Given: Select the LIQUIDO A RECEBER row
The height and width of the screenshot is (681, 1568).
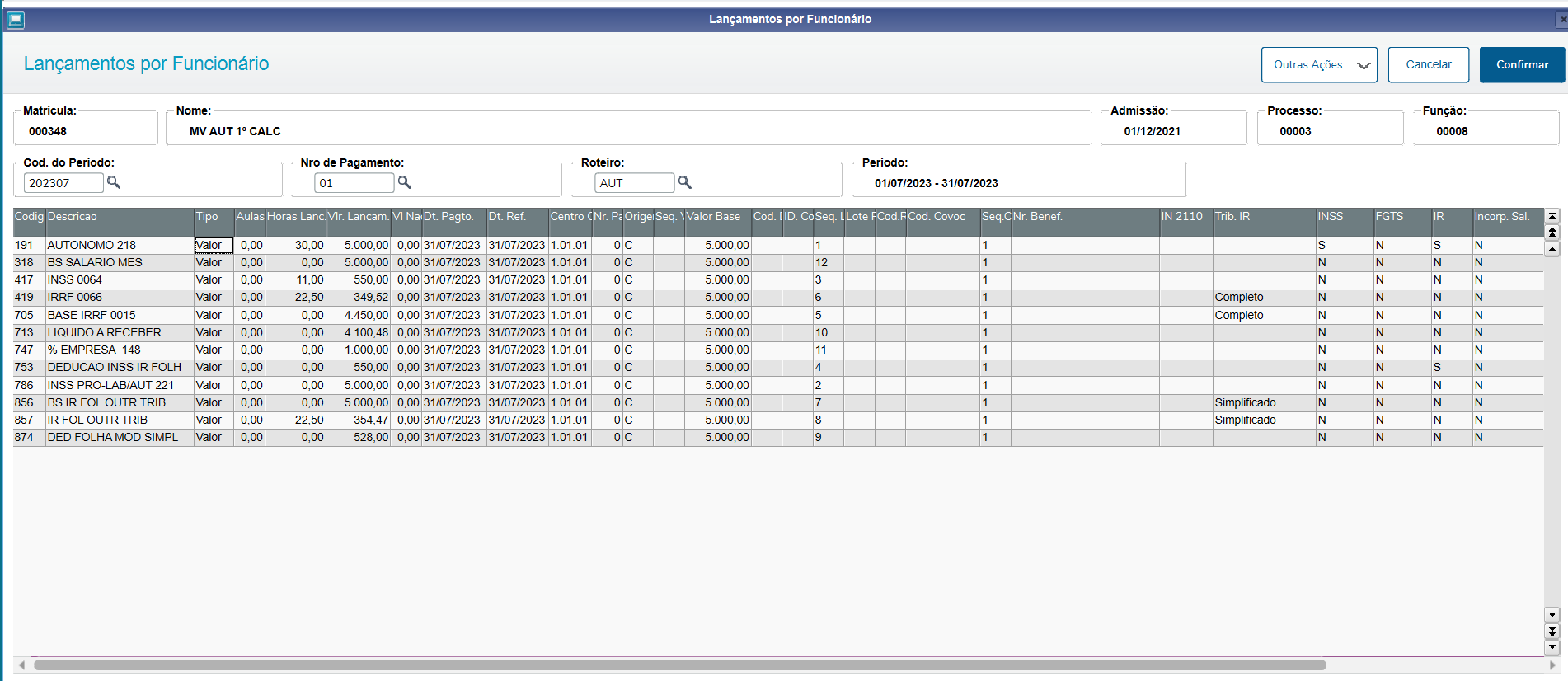Looking at the screenshot, I should point(778,332).
